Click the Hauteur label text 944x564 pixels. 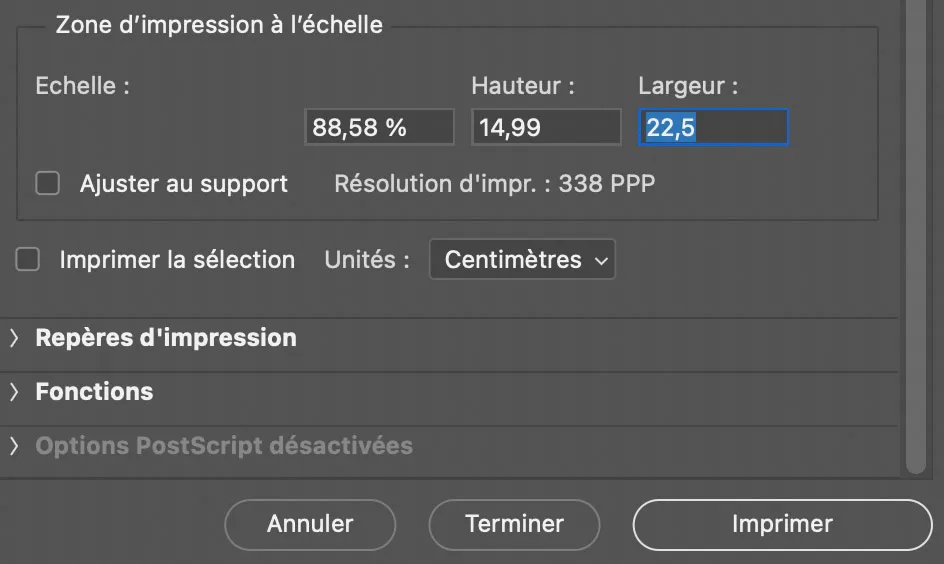523,86
